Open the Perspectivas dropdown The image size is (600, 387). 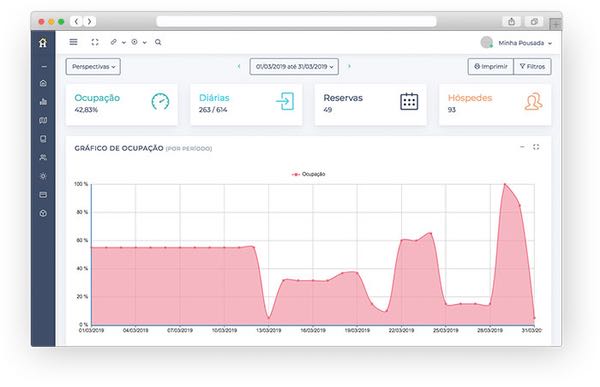93,67
